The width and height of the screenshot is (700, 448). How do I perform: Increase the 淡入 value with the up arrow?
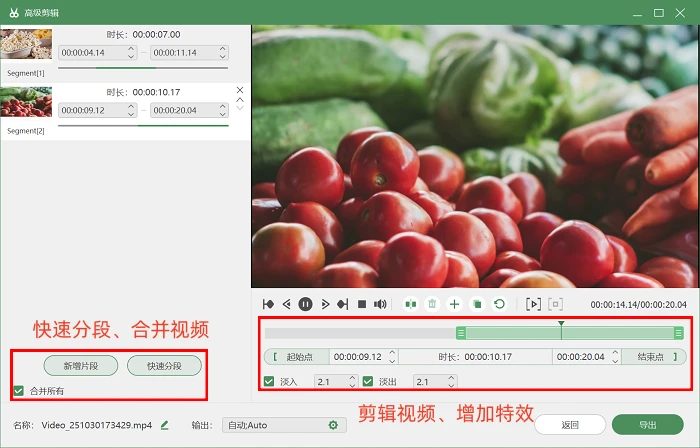point(352,378)
